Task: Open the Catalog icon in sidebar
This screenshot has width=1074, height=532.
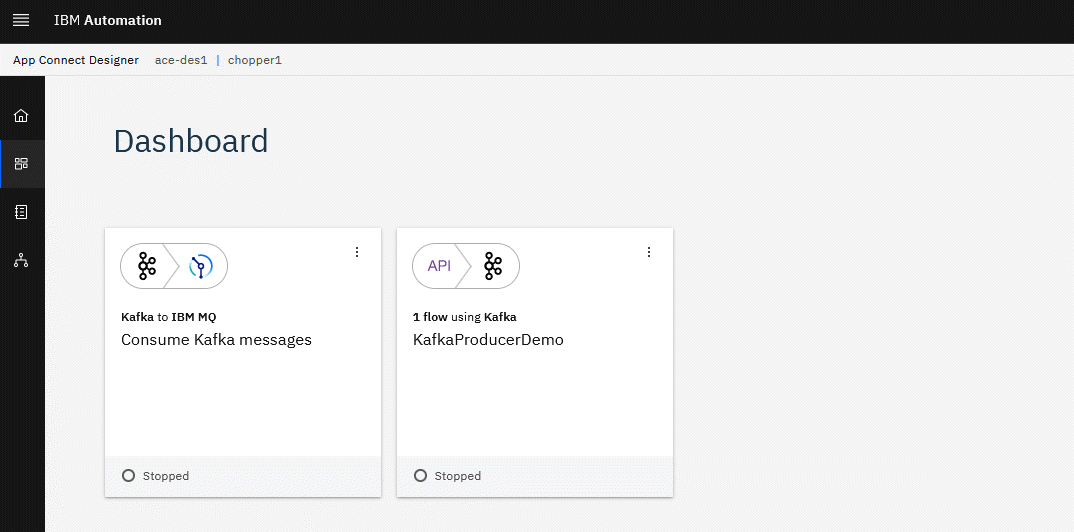Action: click(x=21, y=212)
